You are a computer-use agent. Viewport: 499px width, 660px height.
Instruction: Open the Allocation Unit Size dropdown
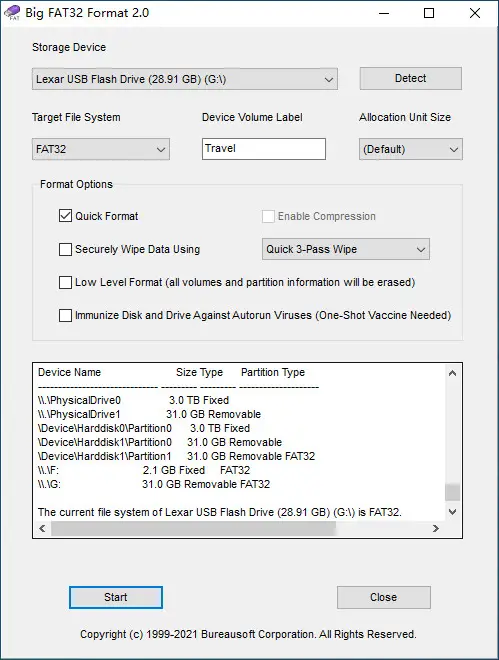pyautogui.click(x=411, y=149)
